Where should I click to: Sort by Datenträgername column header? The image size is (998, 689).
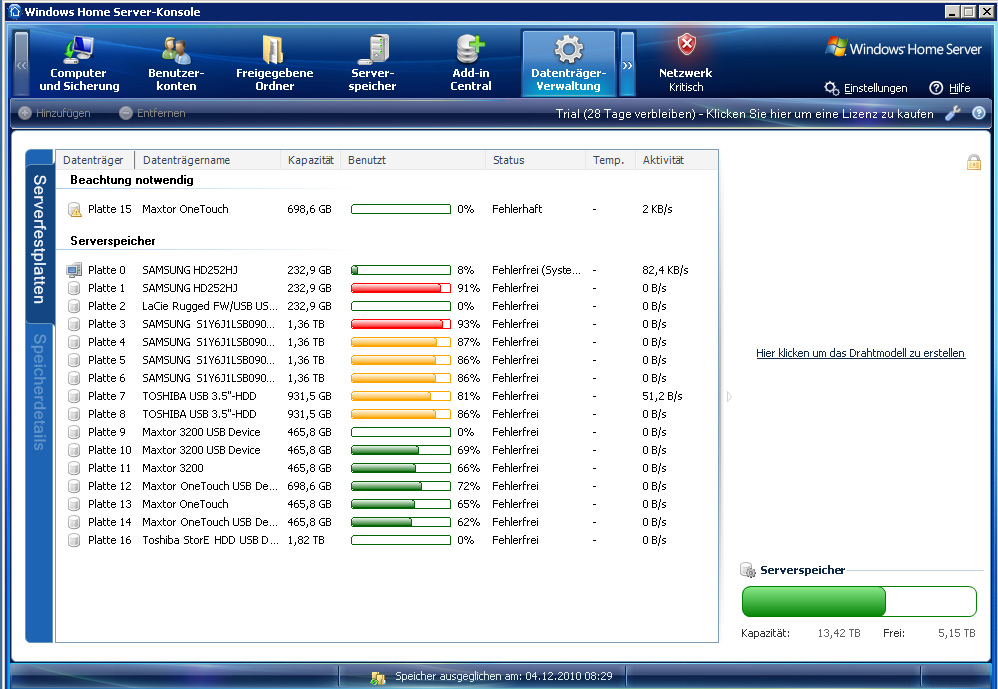pyautogui.click(x=207, y=160)
